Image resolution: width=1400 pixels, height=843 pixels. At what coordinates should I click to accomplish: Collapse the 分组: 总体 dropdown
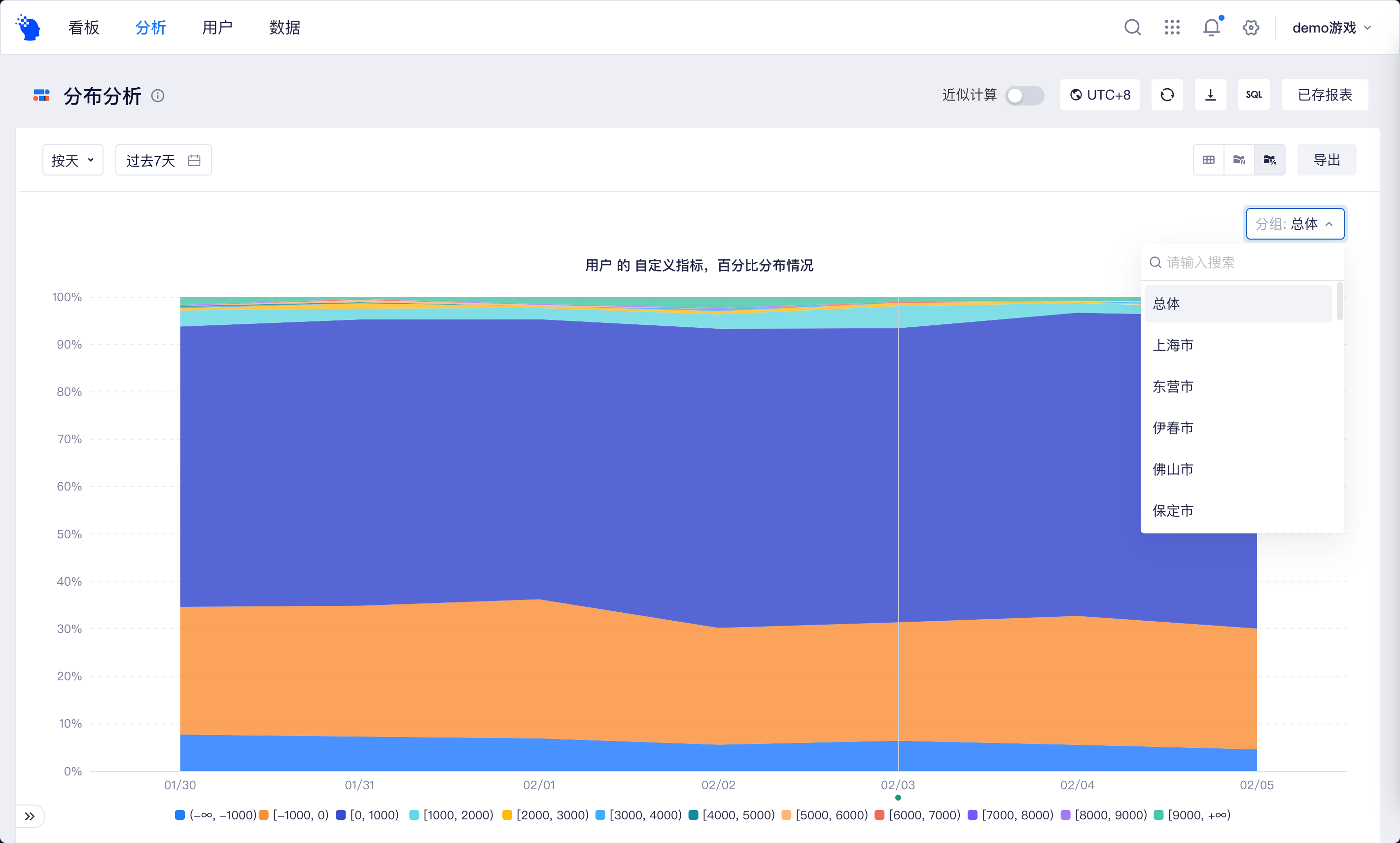[1295, 224]
